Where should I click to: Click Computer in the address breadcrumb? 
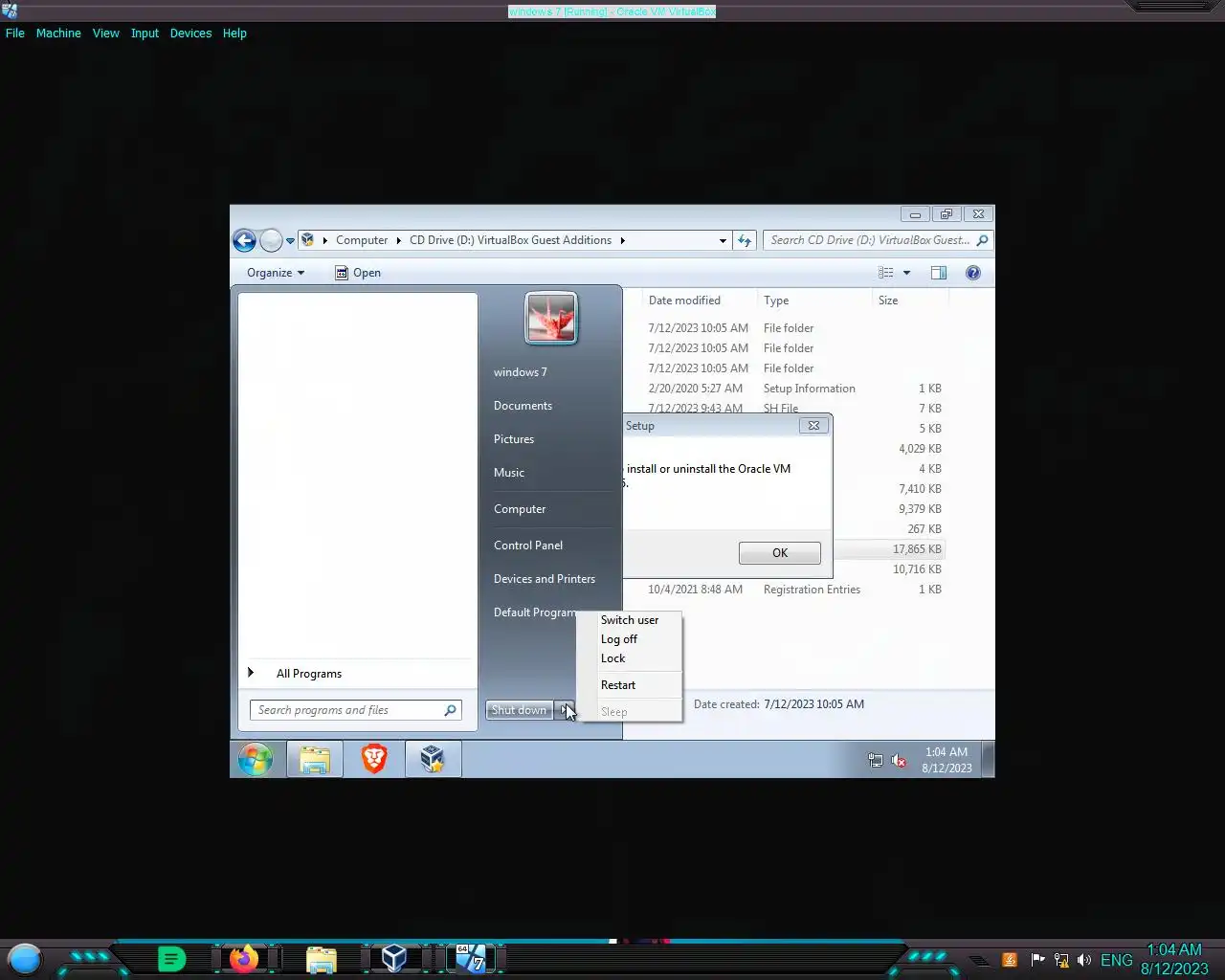point(362,240)
